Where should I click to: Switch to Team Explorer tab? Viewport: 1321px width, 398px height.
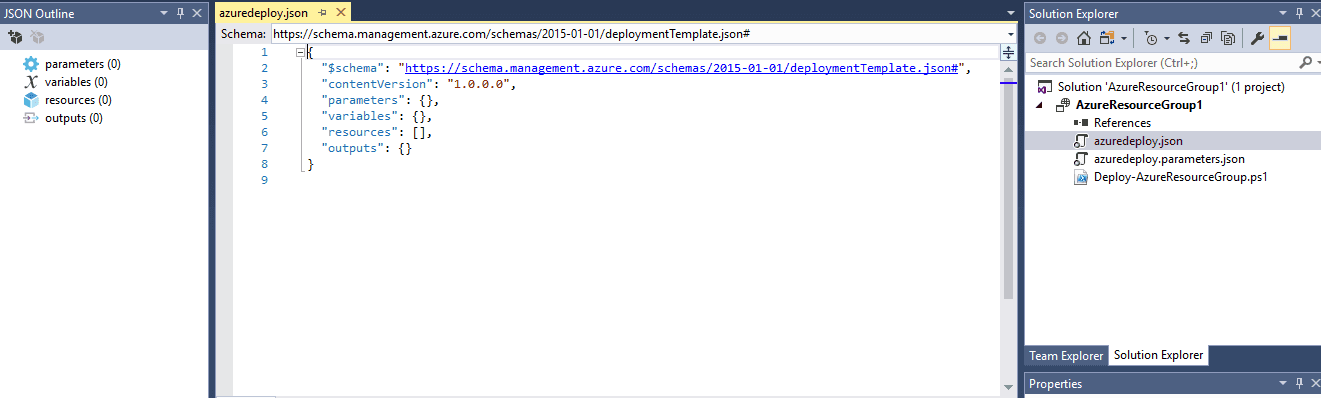[1066, 356]
